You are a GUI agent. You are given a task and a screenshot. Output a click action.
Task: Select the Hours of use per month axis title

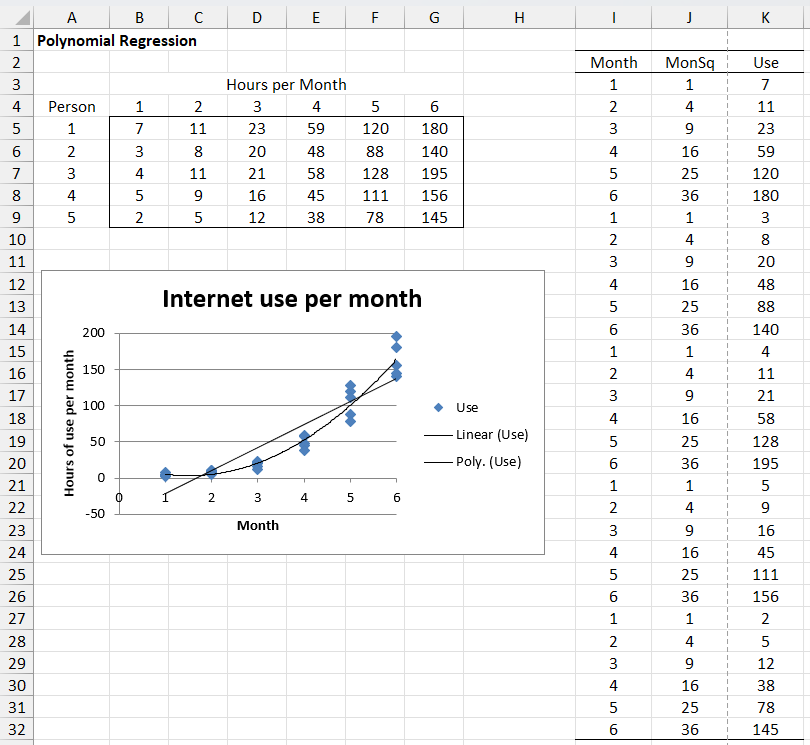pos(70,424)
